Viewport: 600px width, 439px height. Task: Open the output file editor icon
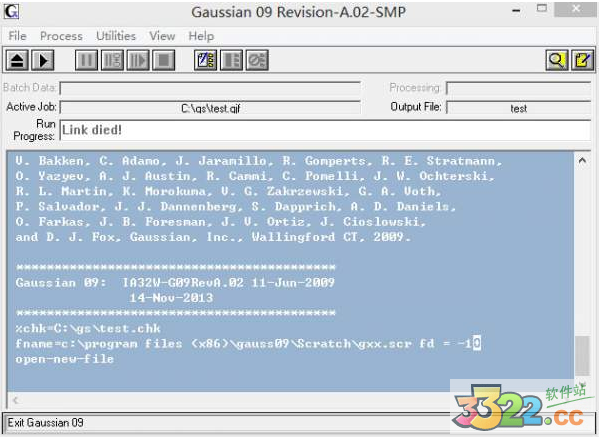point(582,60)
